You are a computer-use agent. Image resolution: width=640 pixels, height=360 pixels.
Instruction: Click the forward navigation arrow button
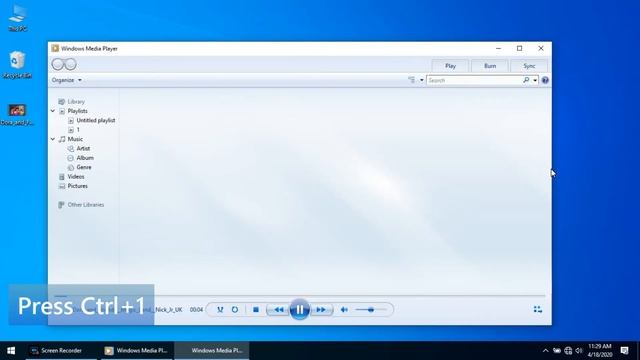point(71,64)
